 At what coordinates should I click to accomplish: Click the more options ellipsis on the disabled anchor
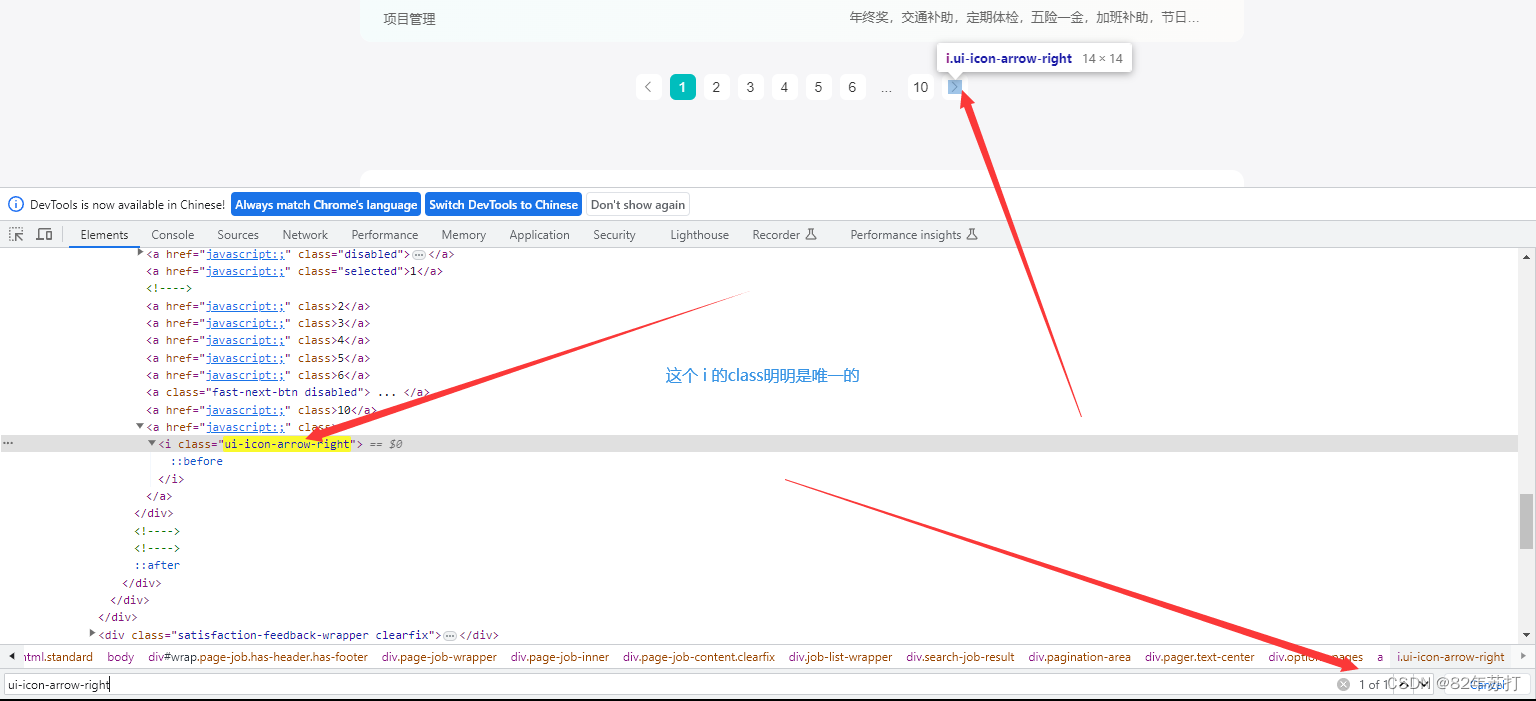[420, 254]
